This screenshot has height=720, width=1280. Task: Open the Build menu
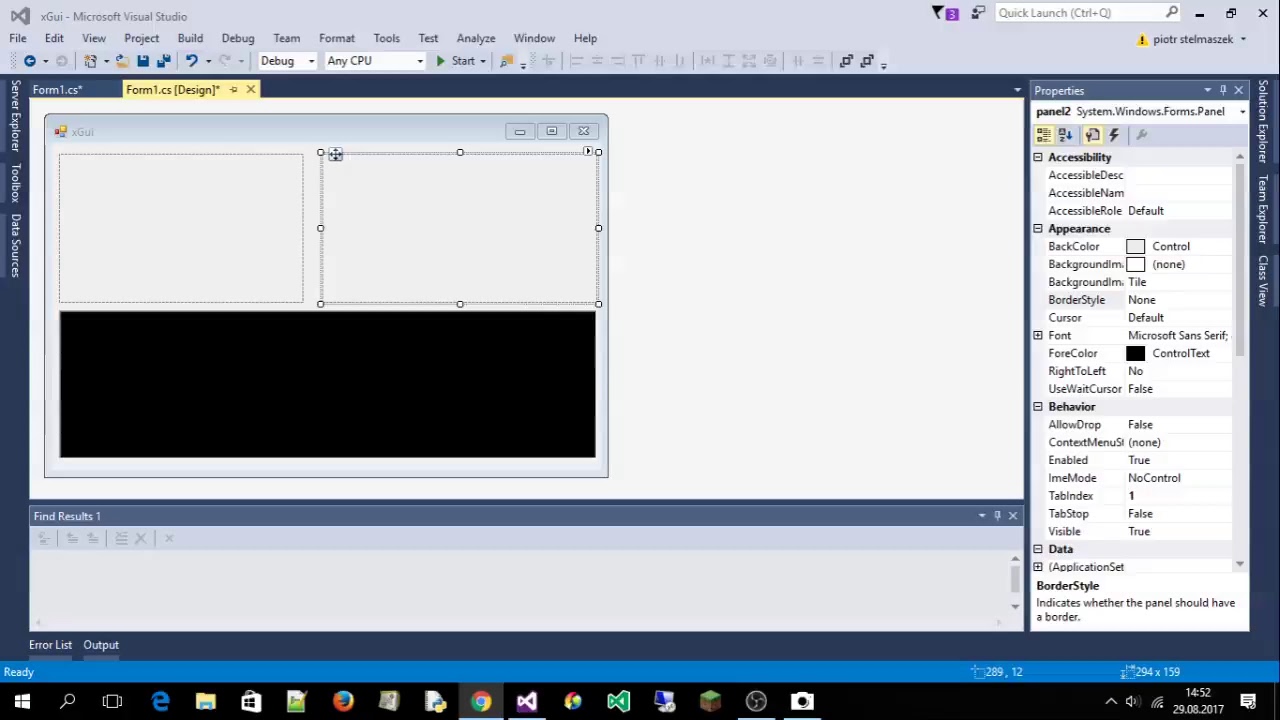click(x=190, y=38)
